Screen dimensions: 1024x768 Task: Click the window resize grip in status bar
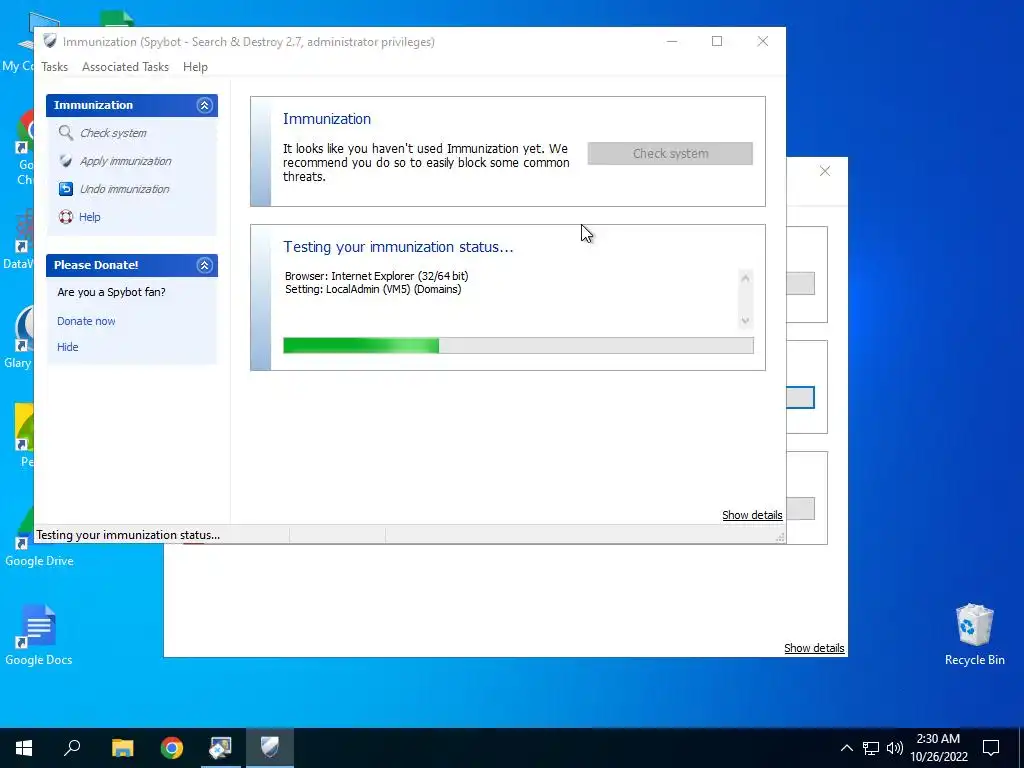click(779, 537)
